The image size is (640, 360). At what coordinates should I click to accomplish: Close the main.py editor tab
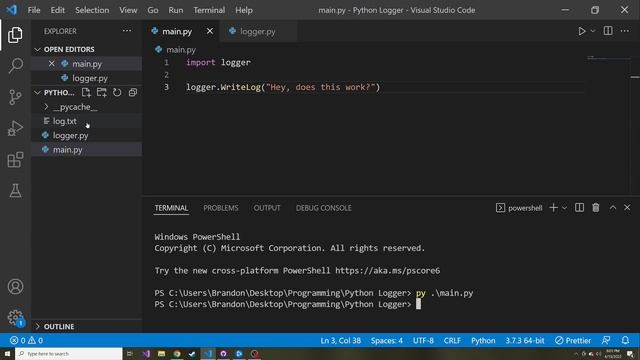pos(210,31)
